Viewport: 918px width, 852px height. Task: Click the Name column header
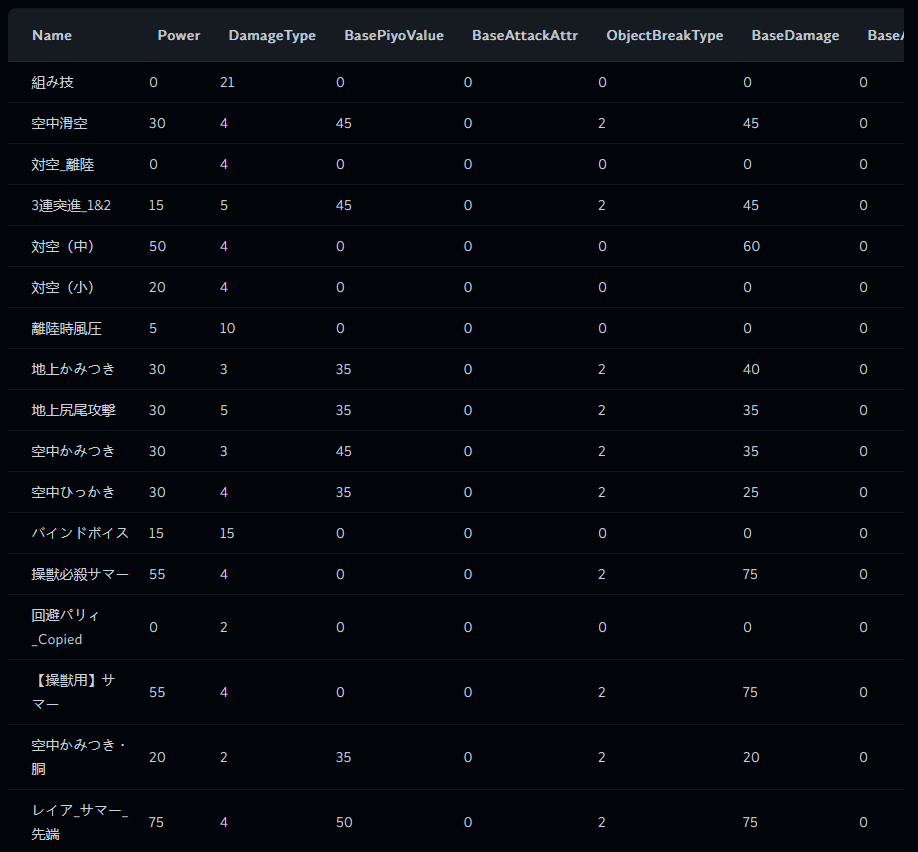pos(52,35)
